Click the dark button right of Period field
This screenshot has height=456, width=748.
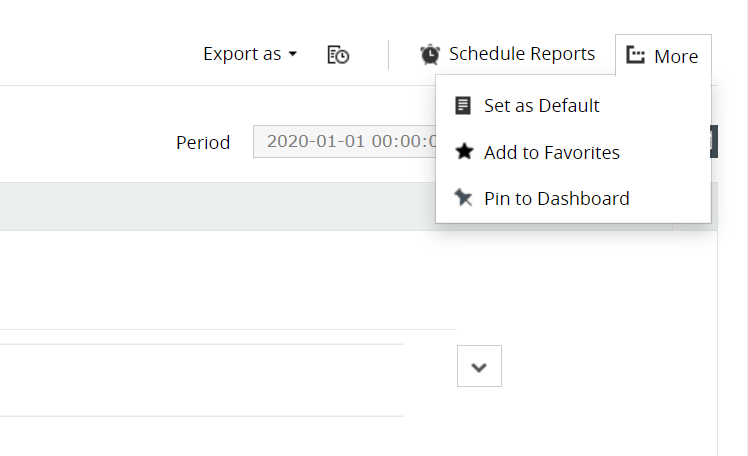tap(714, 141)
